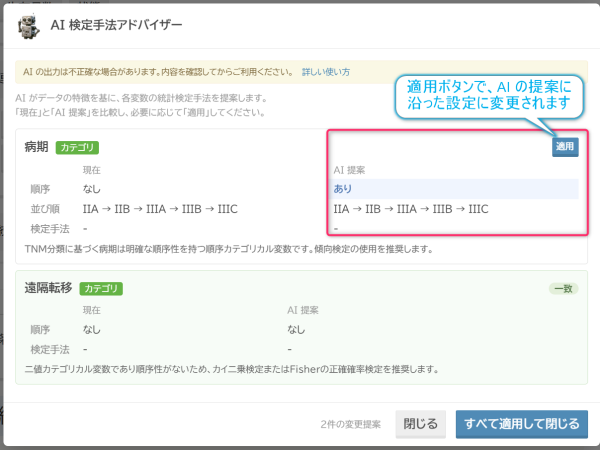Image resolution: width=600 pixels, height=450 pixels.
Task: Click the 病期 variable heading
Action: click(36, 147)
